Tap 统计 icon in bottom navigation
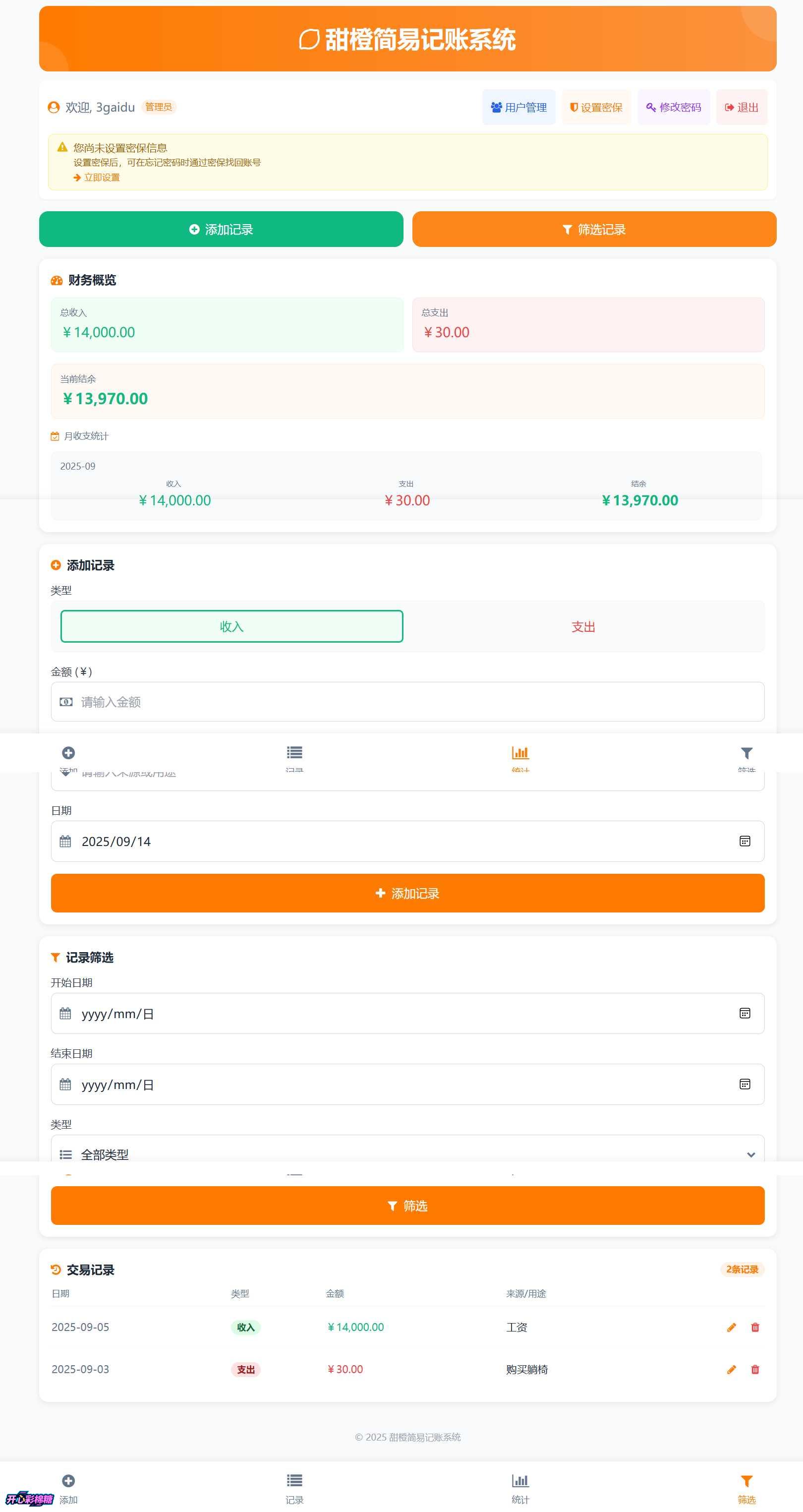This screenshot has height=1512, width=803. pos(519,1487)
